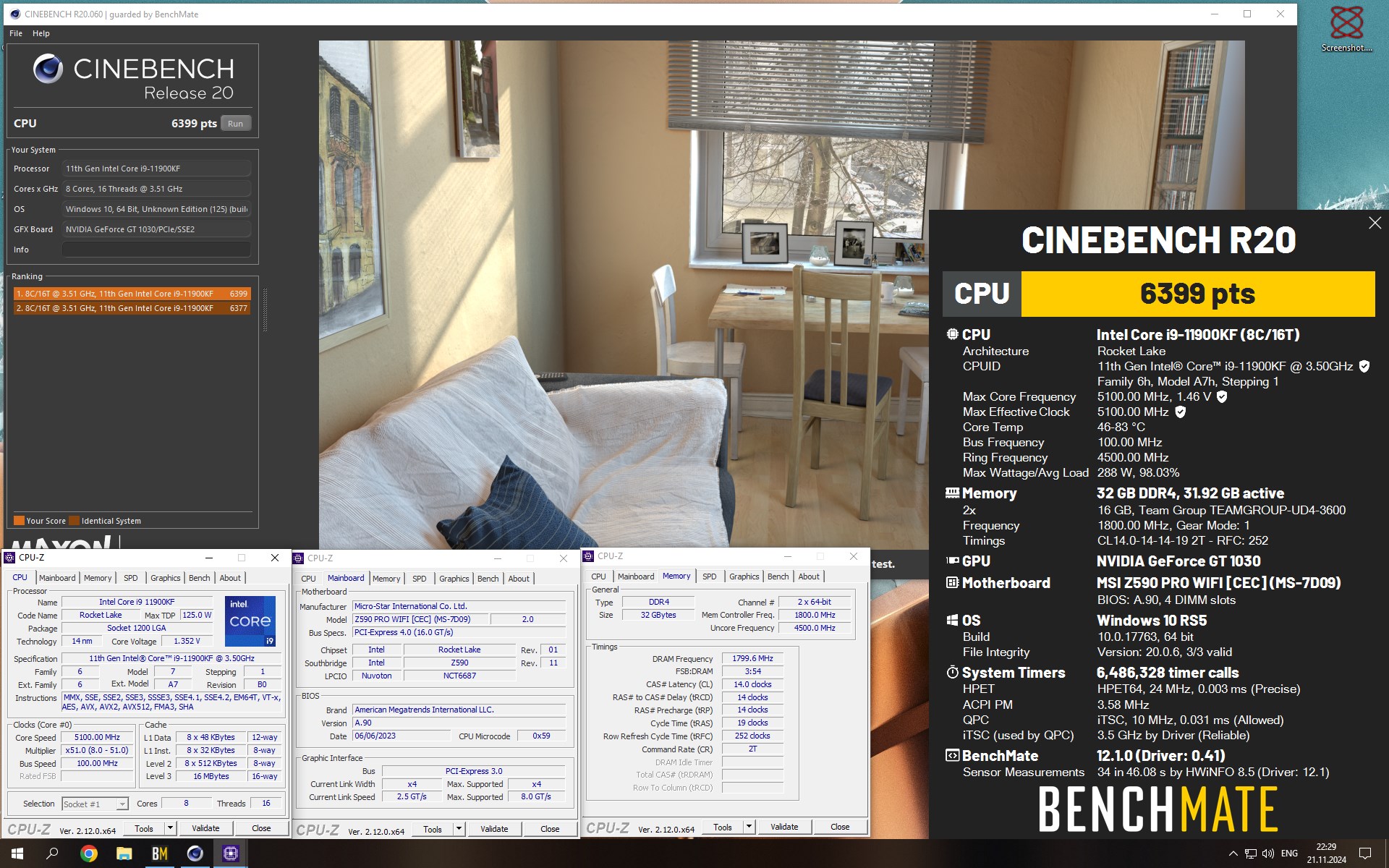1389x868 pixels.
Task: Open notification center icon
Action: [1365, 854]
